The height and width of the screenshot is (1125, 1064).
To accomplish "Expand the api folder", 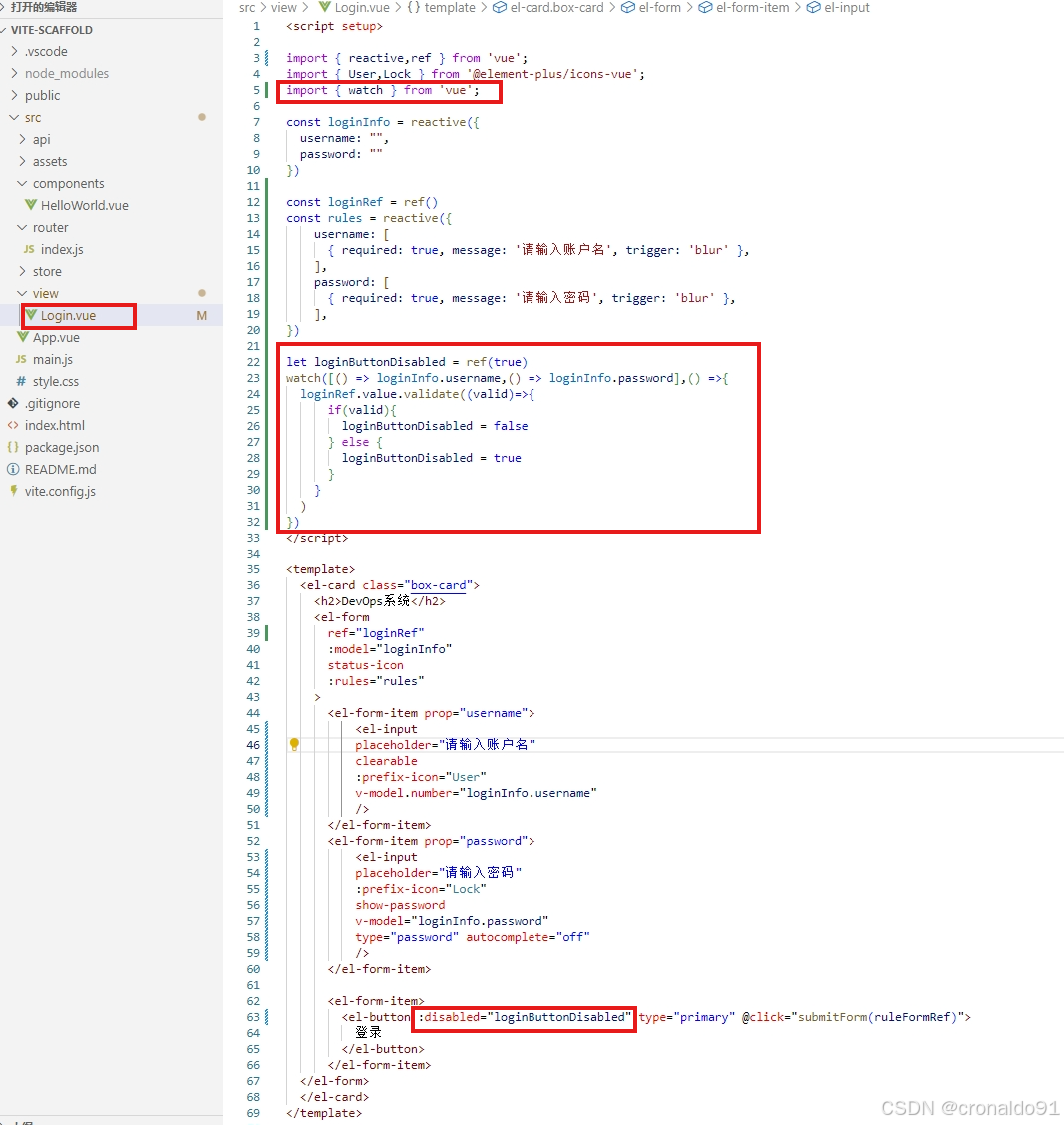I will 22,139.
